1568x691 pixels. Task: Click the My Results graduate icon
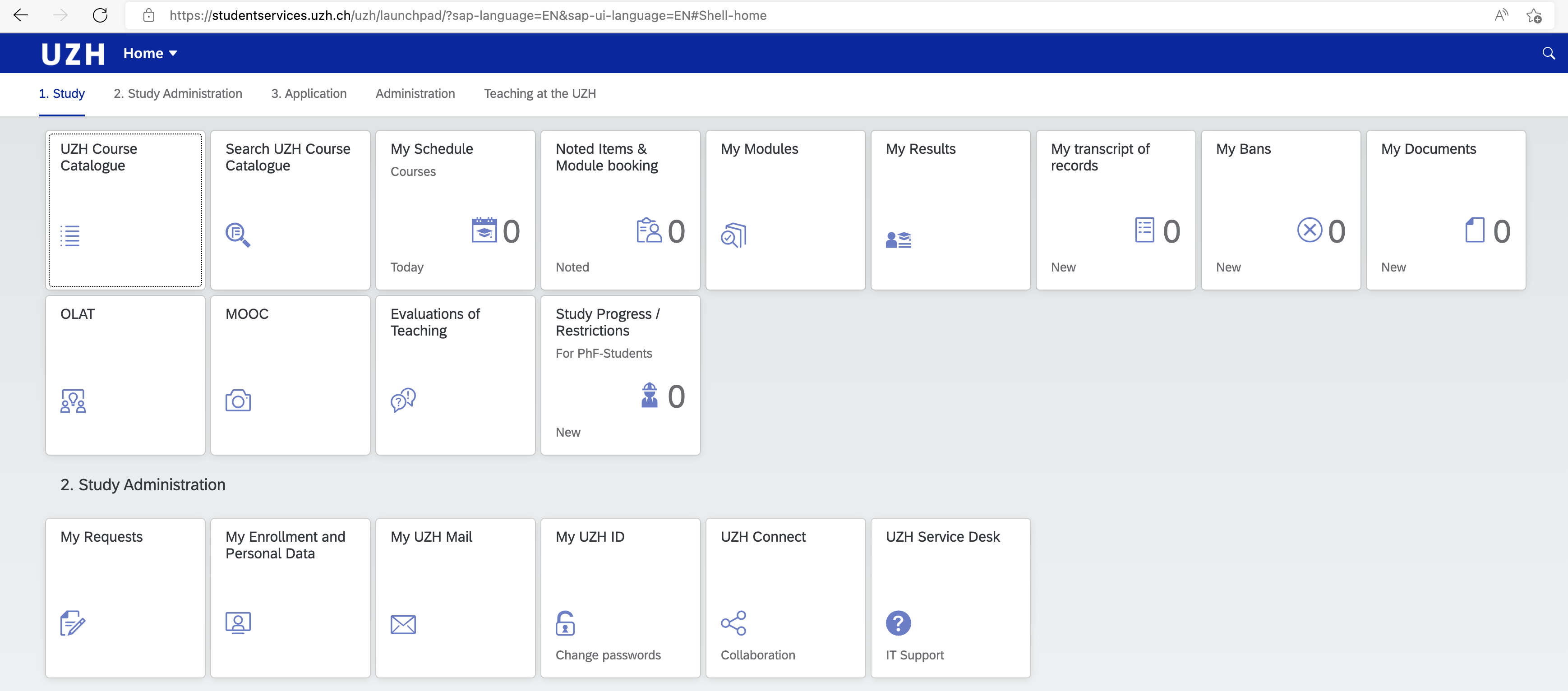pyautogui.click(x=898, y=240)
